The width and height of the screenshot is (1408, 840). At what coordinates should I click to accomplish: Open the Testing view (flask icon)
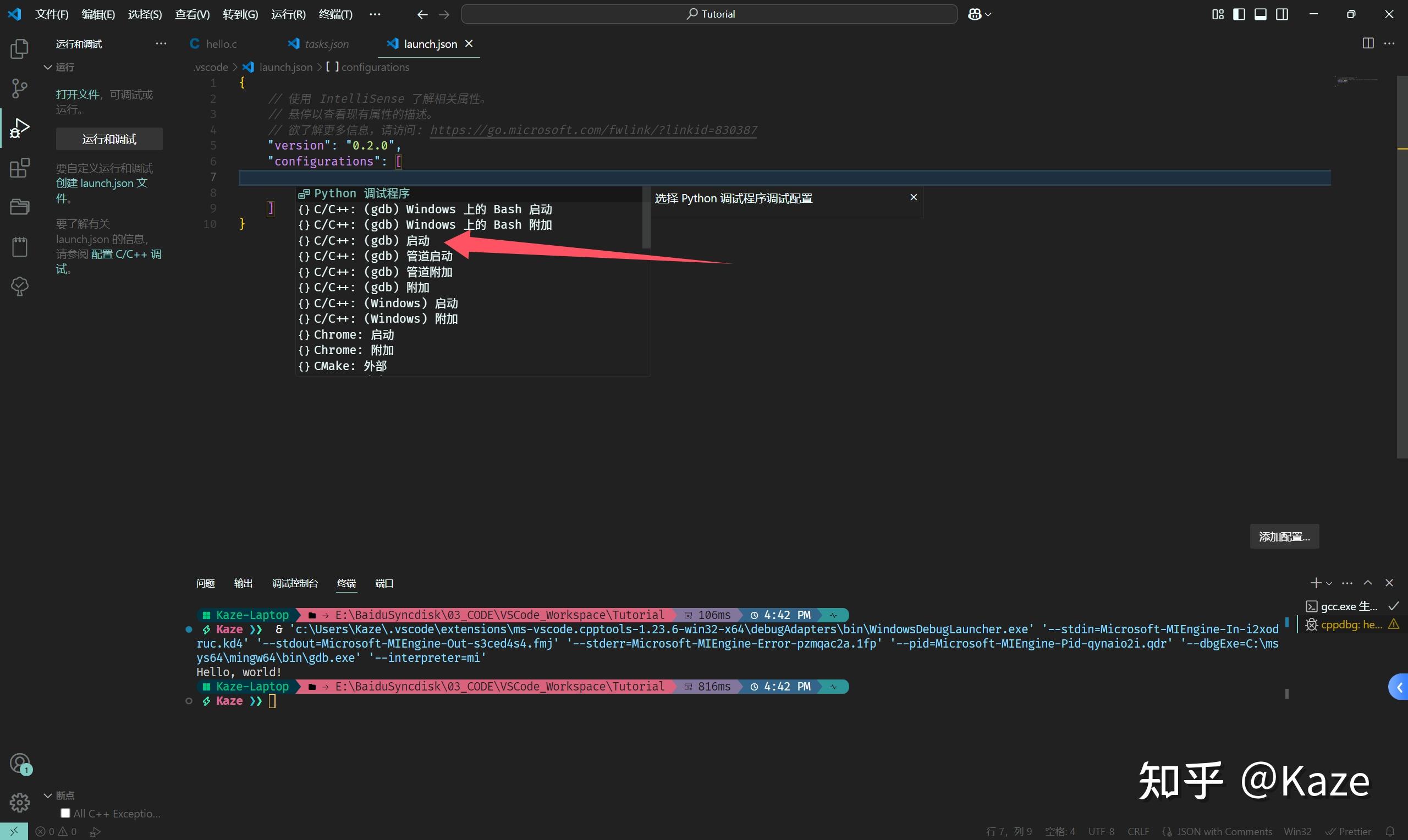tap(19, 286)
